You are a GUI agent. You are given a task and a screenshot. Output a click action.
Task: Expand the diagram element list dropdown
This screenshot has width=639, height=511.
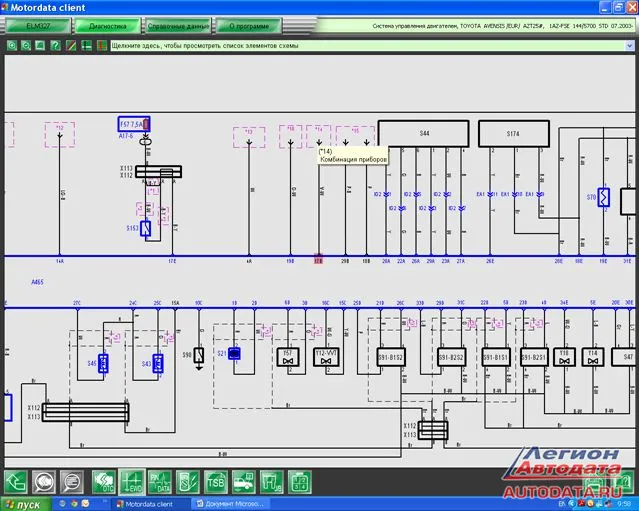click(630, 46)
